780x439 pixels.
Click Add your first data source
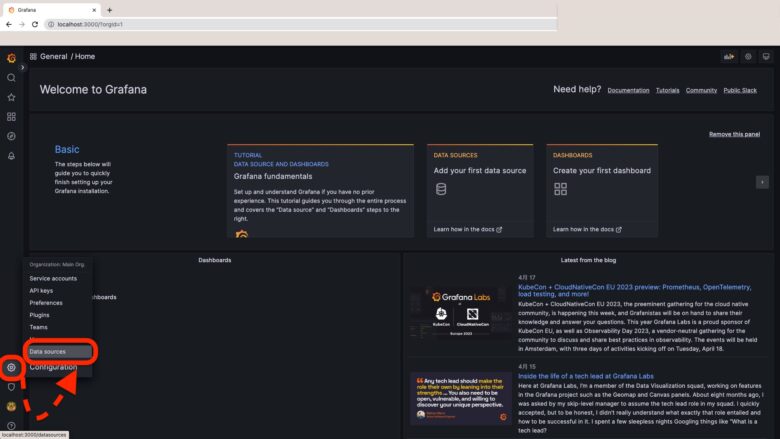[480, 171]
